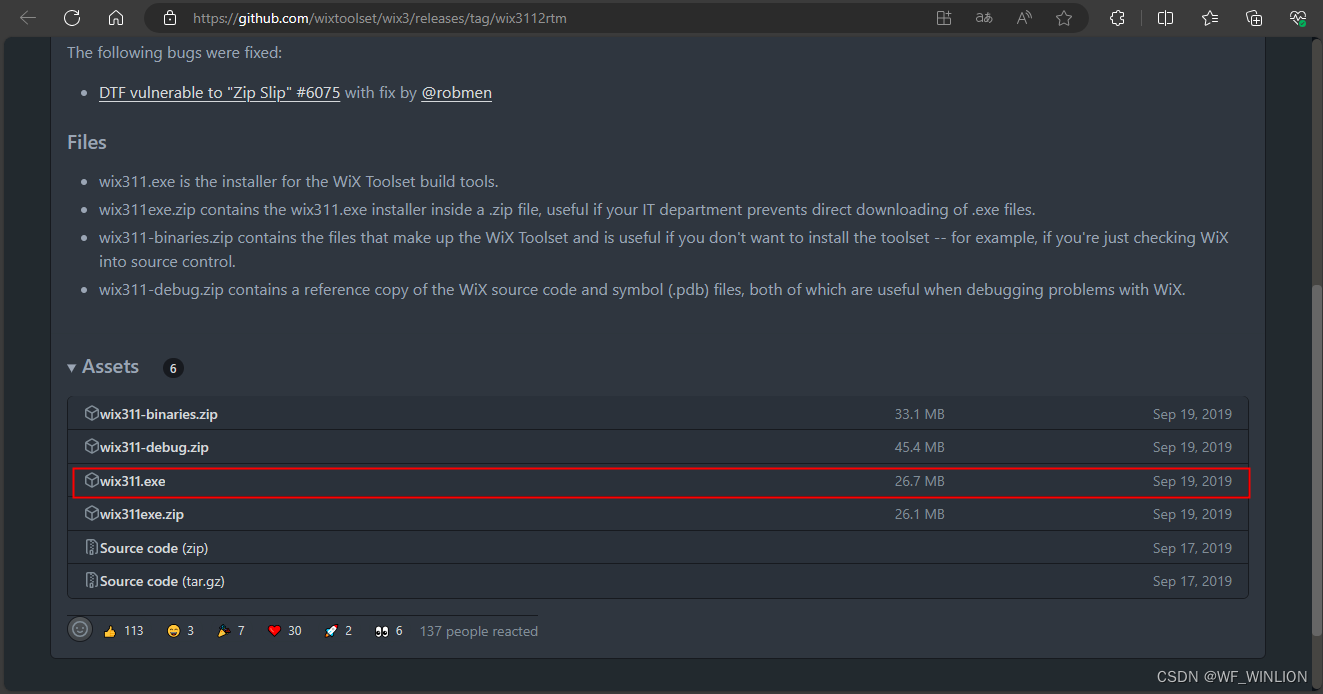Click package icon beside wix311-debug.zip

(92, 447)
